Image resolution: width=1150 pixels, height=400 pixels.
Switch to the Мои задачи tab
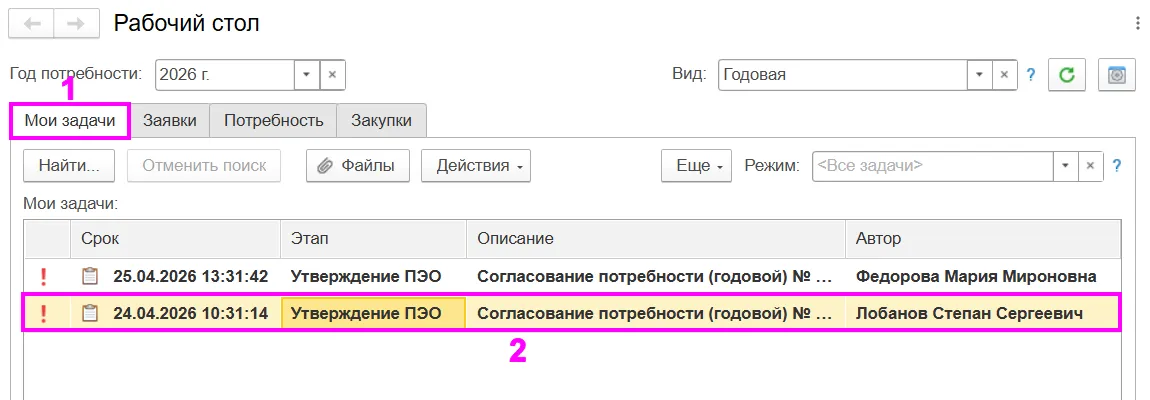70,120
